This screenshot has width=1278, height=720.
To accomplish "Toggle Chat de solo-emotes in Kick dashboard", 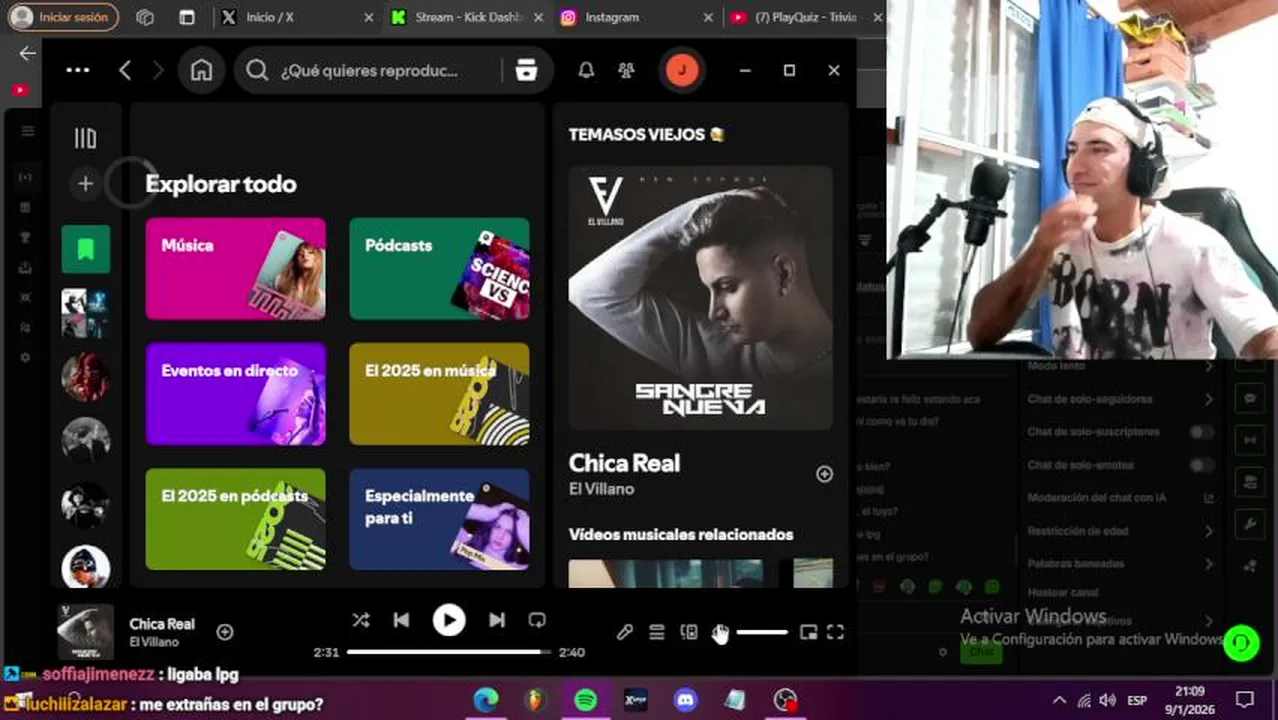I will tap(1202, 465).
